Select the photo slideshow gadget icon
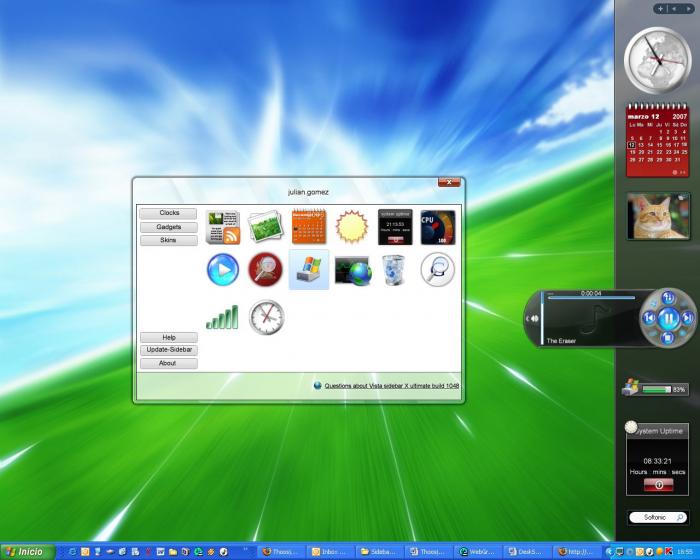Image resolution: width=700 pixels, height=560 pixels. 266,227
